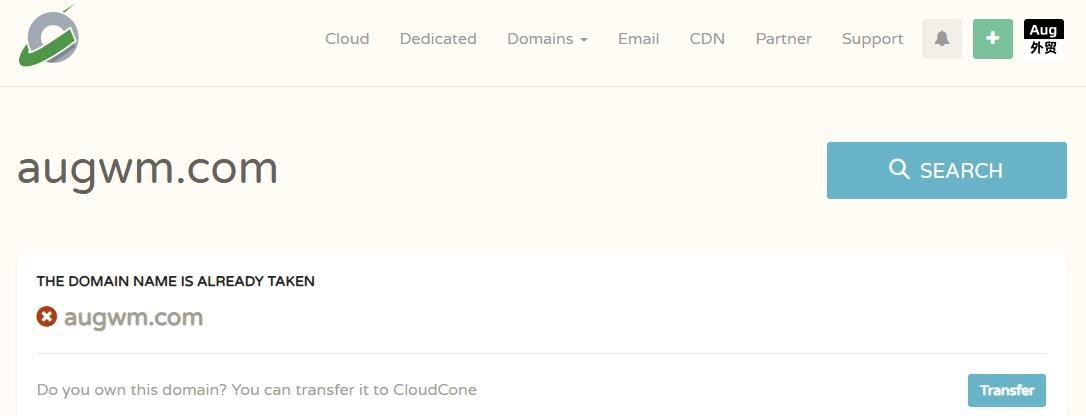Click the CloudCone logo
The height and width of the screenshot is (416, 1086).
click(x=48, y=36)
